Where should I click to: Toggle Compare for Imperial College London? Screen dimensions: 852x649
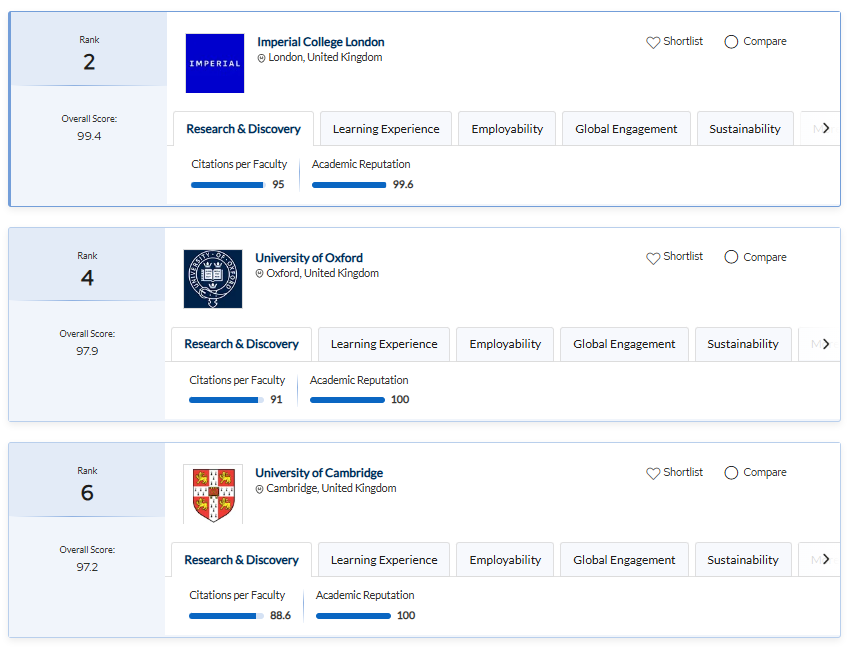tap(731, 42)
